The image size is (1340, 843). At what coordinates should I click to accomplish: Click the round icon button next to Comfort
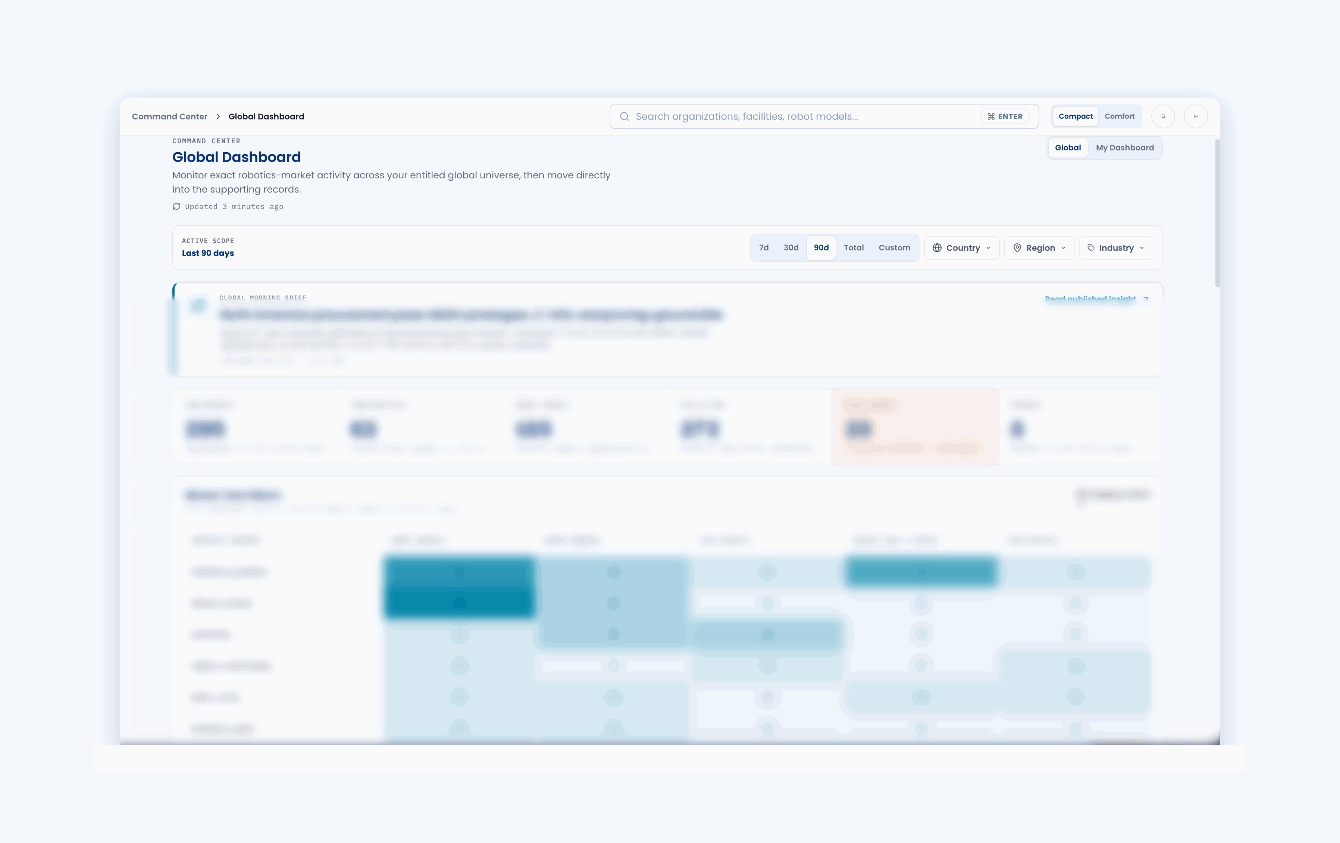(1163, 116)
